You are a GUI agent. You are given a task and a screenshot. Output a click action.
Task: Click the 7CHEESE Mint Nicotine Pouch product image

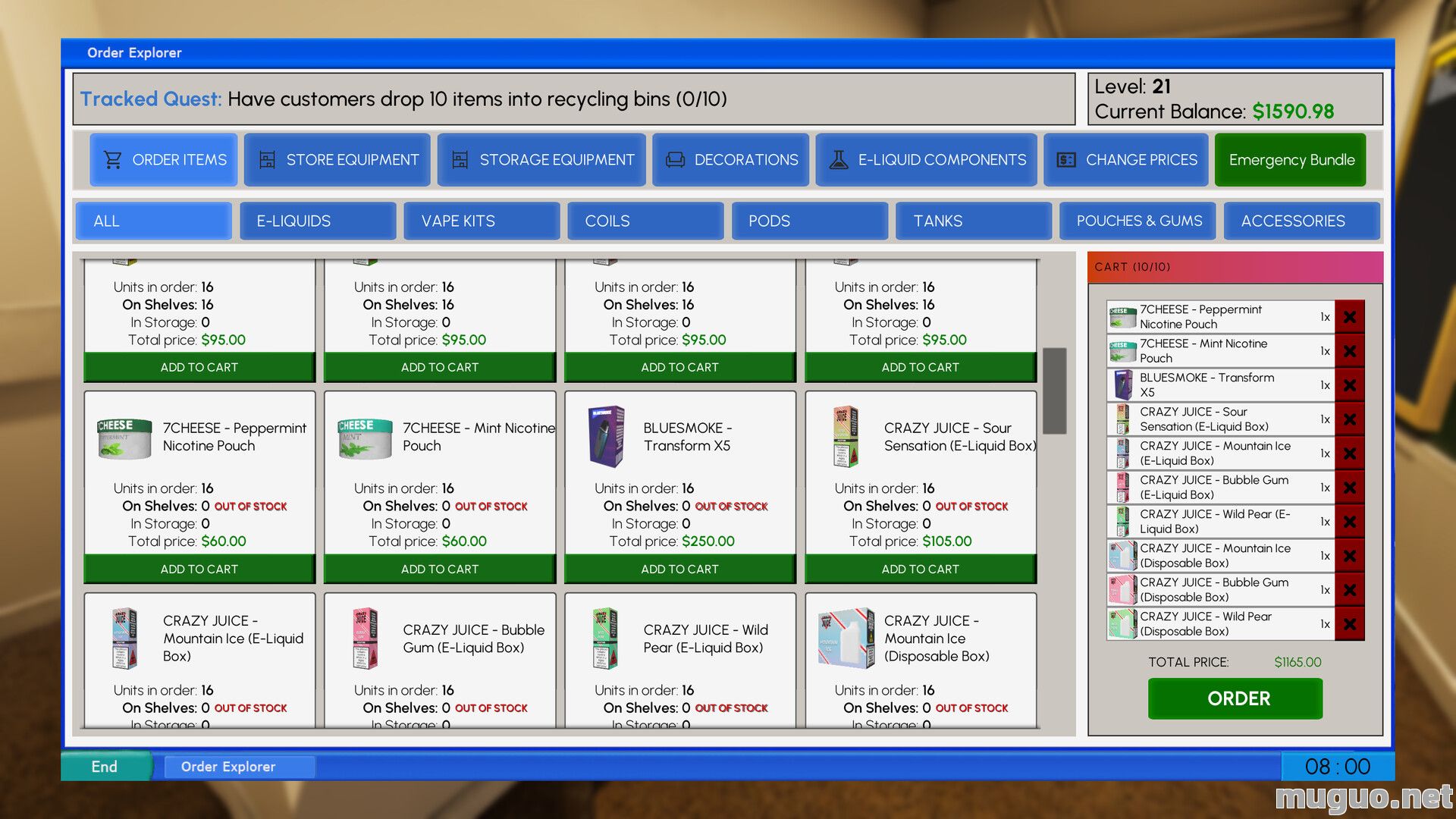(365, 438)
